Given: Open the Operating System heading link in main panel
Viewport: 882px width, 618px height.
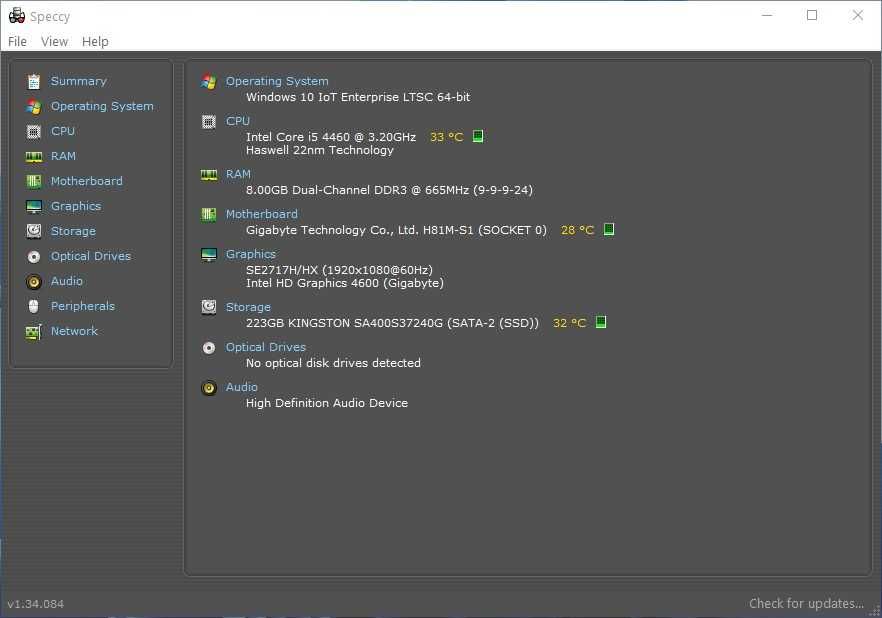Looking at the screenshot, I should (x=277, y=81).
